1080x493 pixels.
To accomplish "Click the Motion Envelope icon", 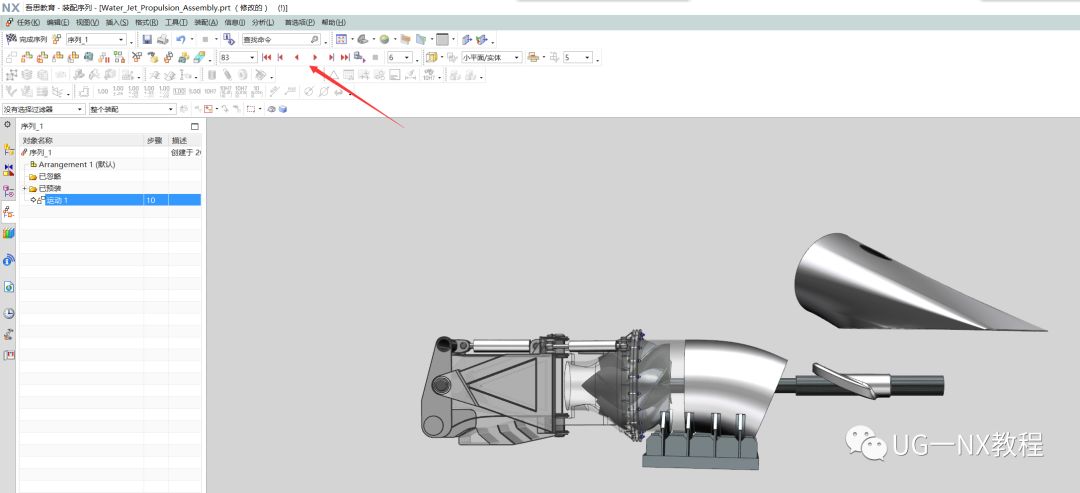I will click(x=200, y=57).
